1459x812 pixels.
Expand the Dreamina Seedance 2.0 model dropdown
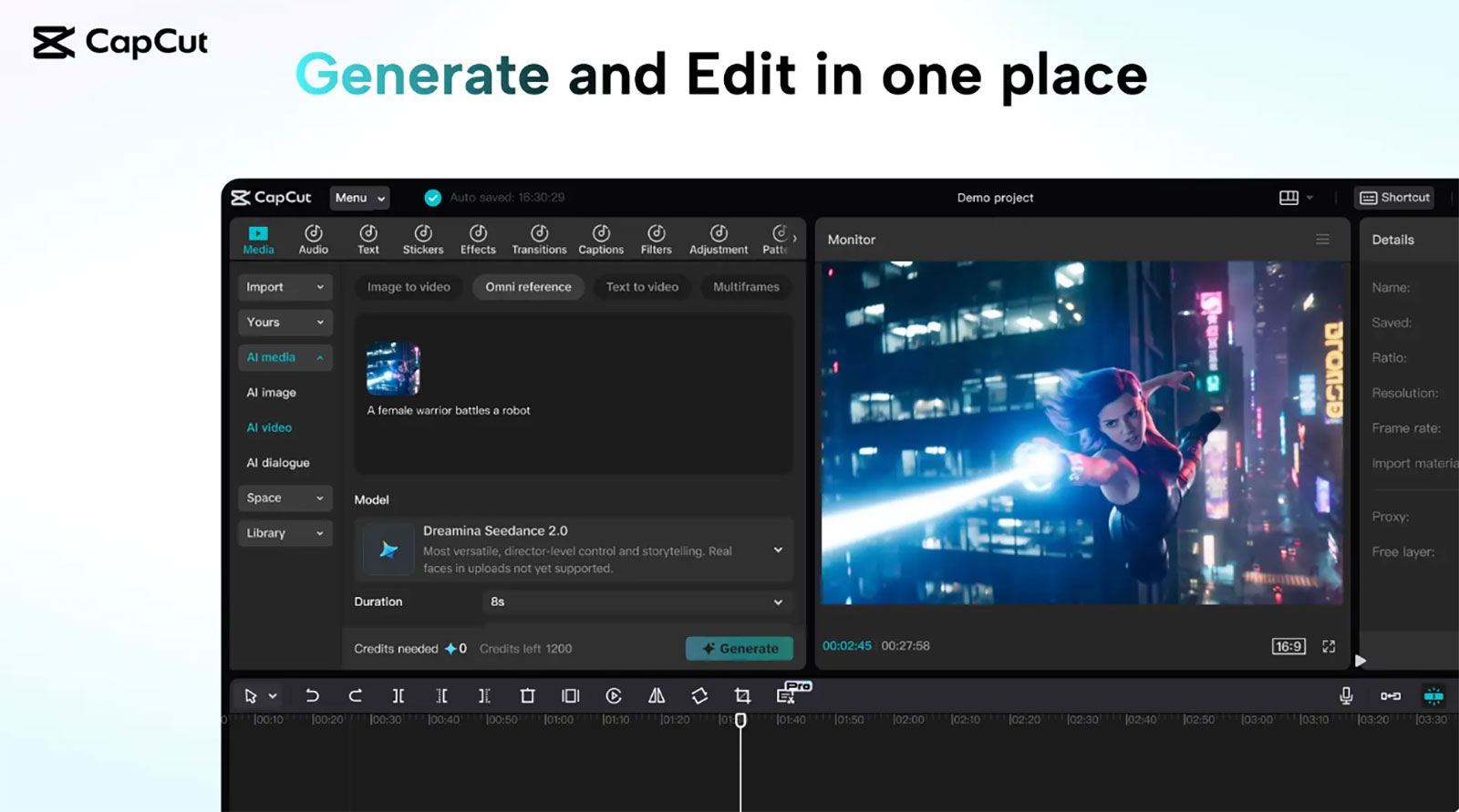(x=778, y=550)
